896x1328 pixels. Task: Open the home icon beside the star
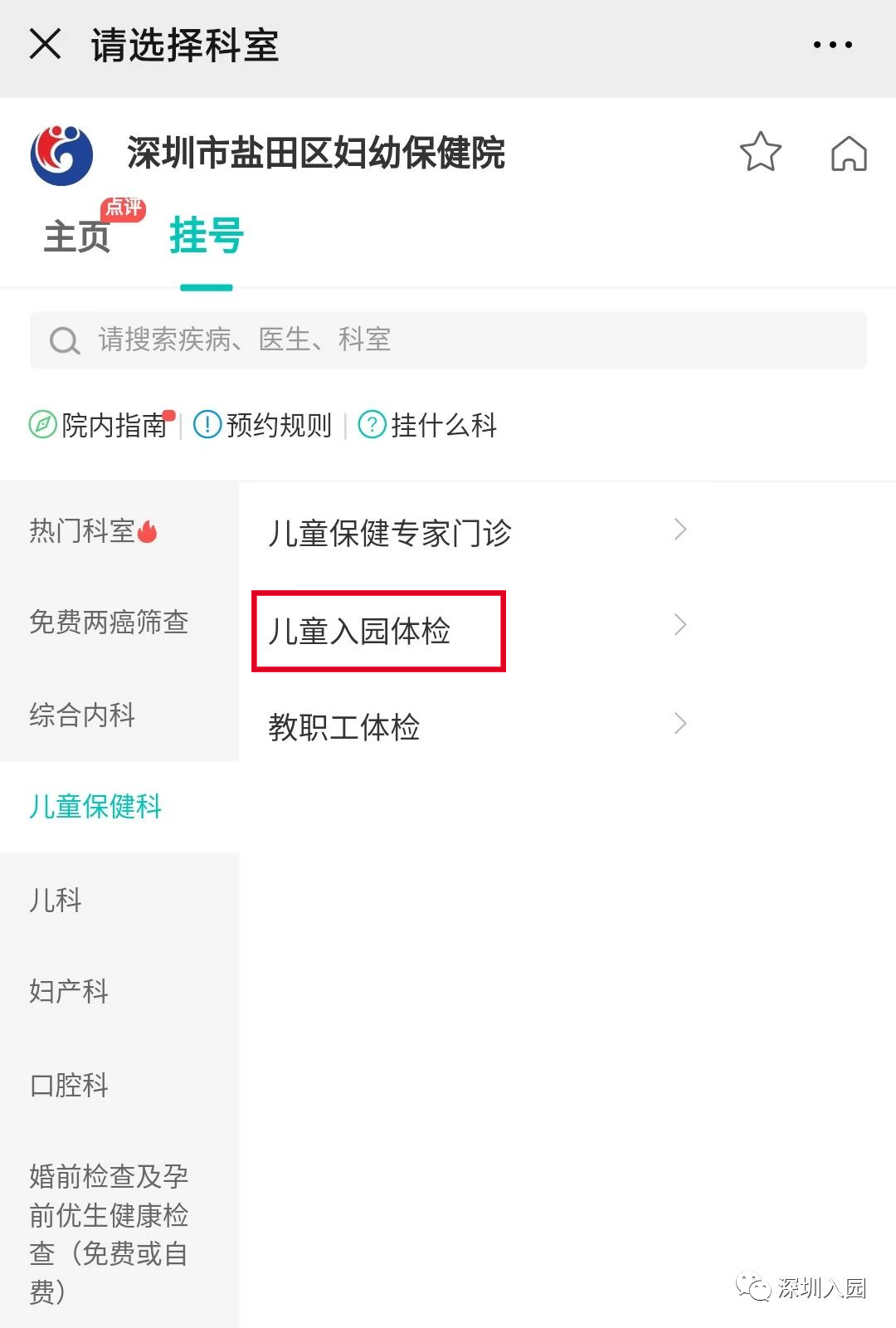click(x=849, y=154)
